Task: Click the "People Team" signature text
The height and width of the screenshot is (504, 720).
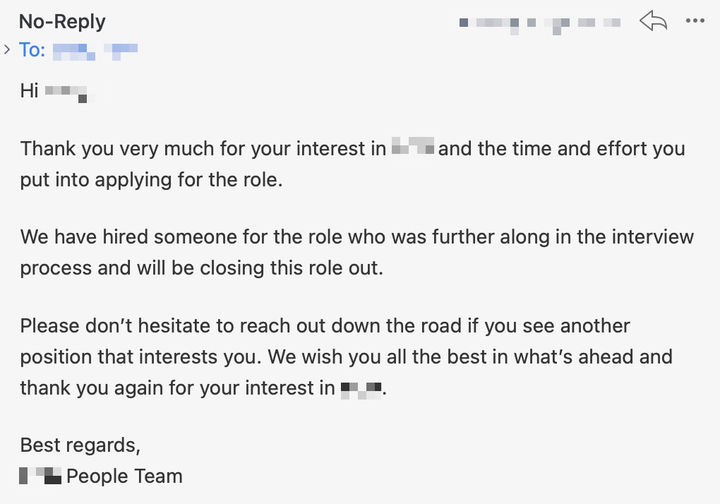Action: (x=124, y=476)
